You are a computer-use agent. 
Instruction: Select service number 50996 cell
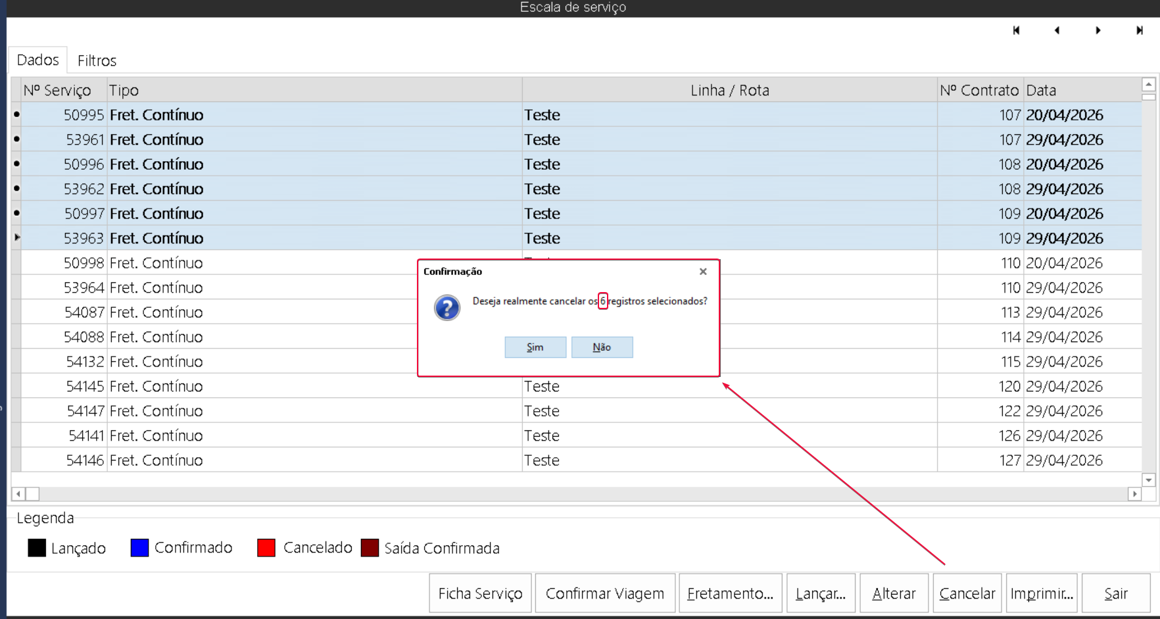point(64,164)
